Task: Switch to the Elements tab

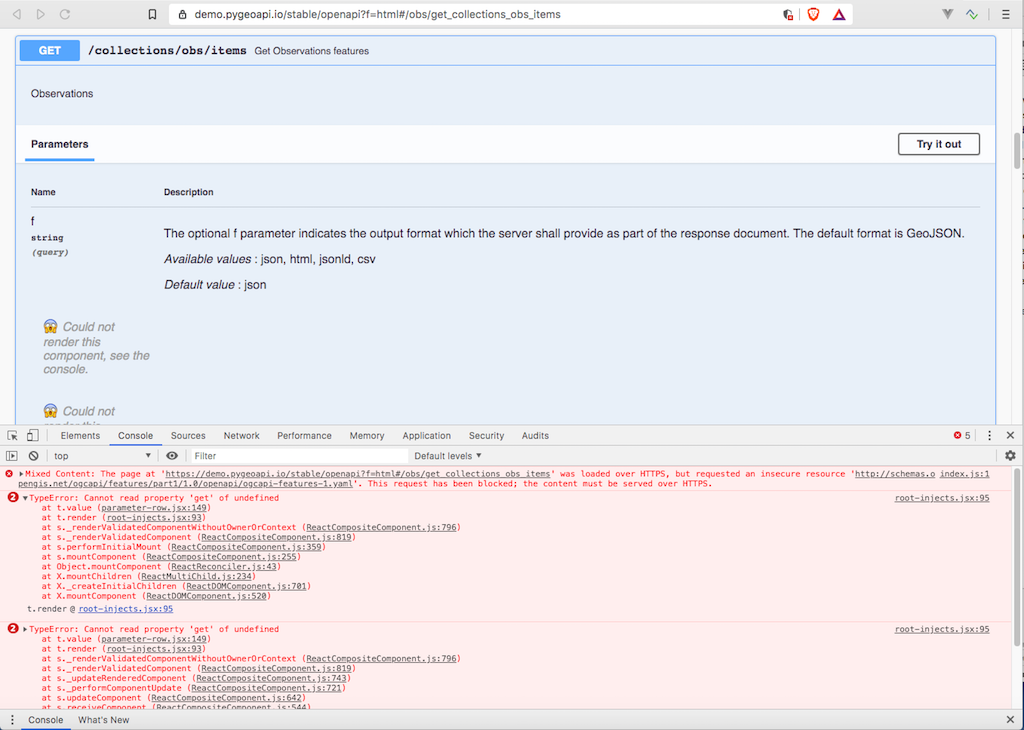Action: (80, 436)
